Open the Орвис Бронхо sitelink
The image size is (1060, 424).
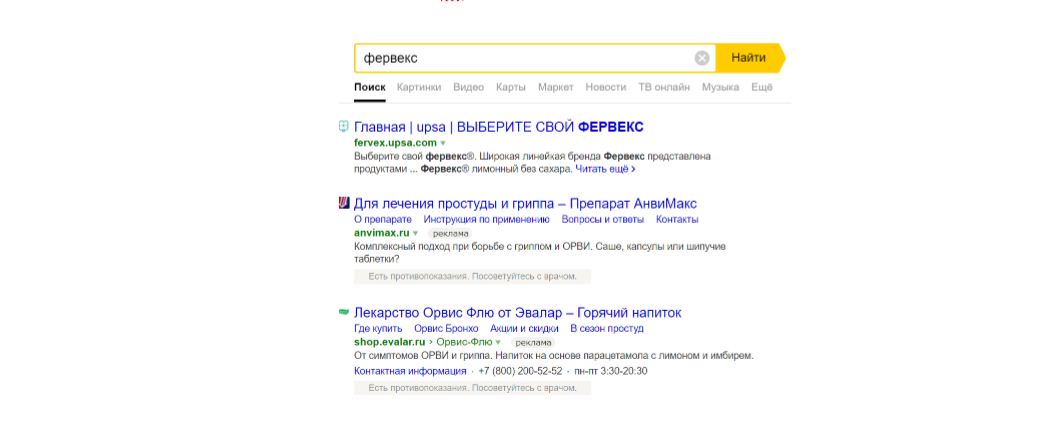446,329
